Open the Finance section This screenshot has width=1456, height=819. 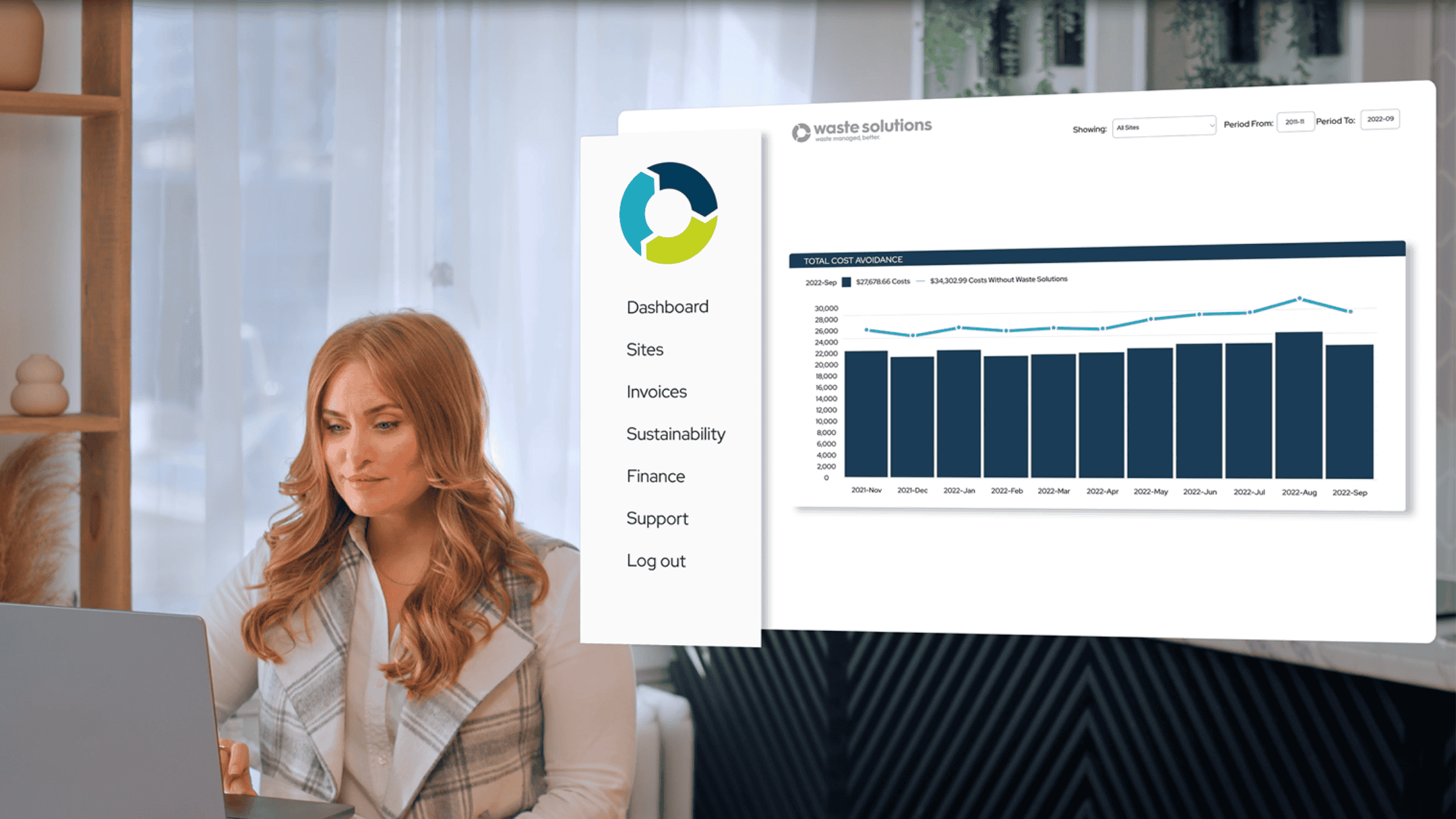pos(655,476)
